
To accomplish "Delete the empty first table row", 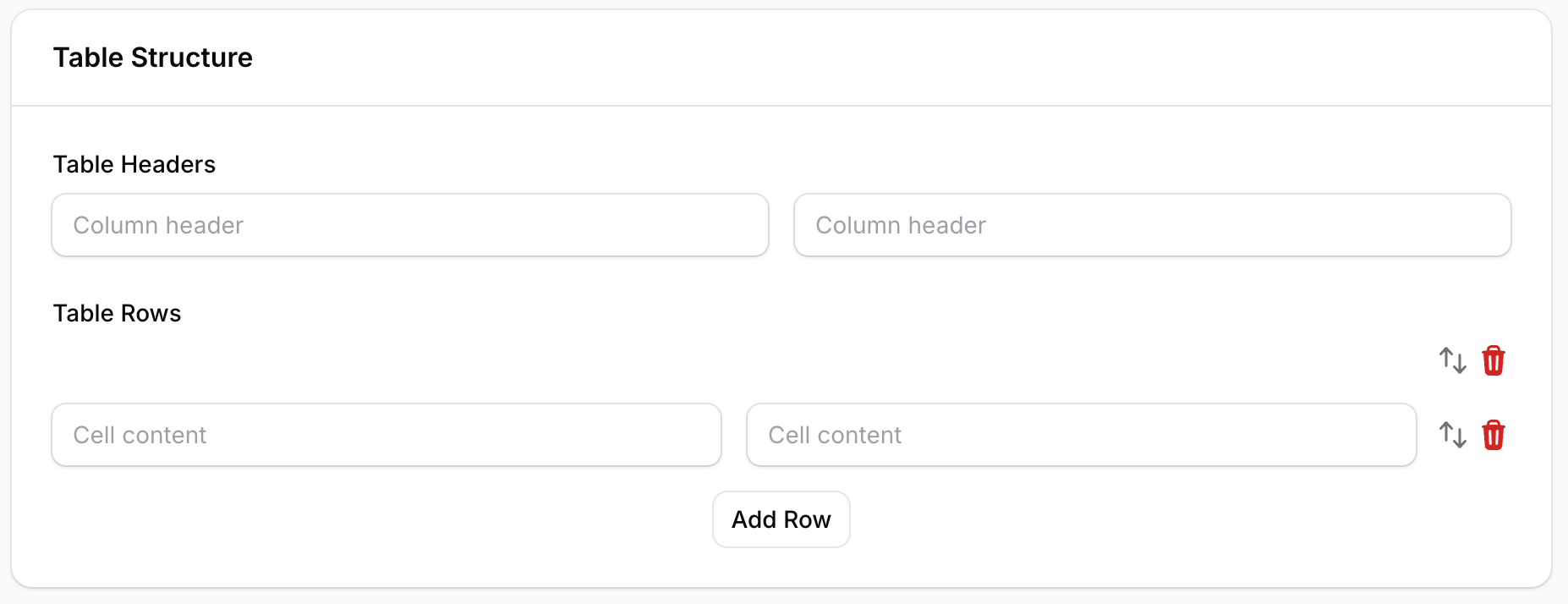I will click(x=1493, y=360).
